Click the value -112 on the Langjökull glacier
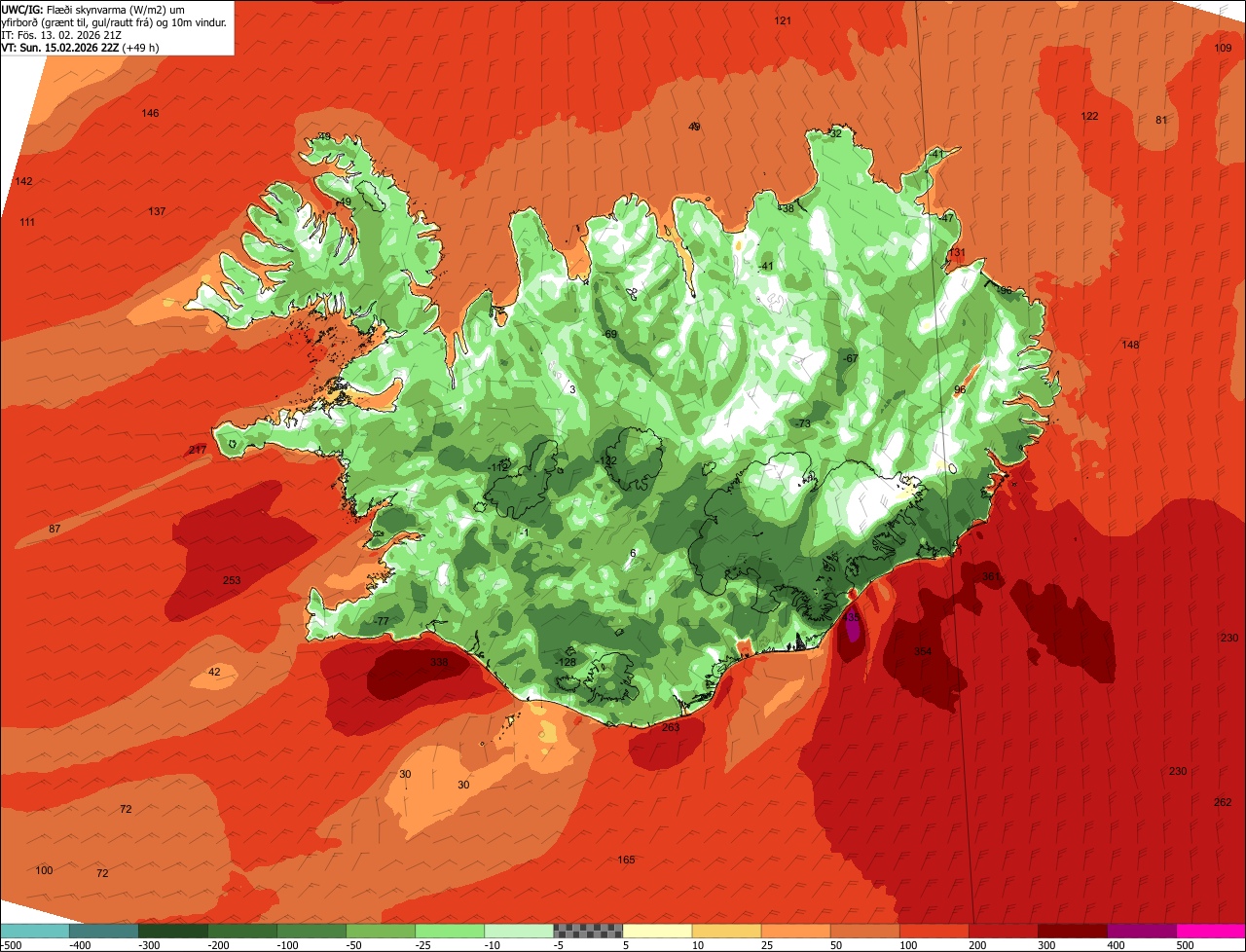The width and height of the screenshot is (1246, 952). pos(498,467)
